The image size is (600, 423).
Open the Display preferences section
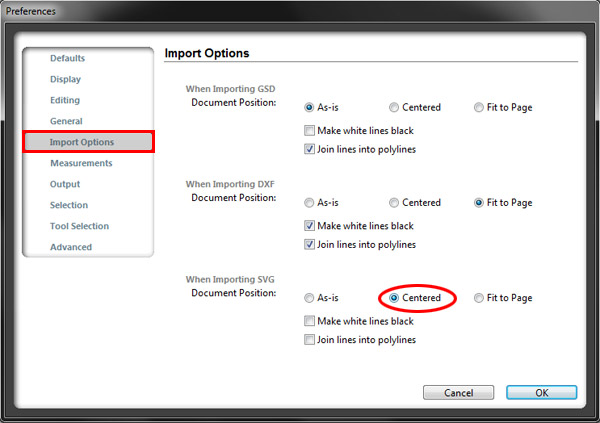(x=65, y=79)
